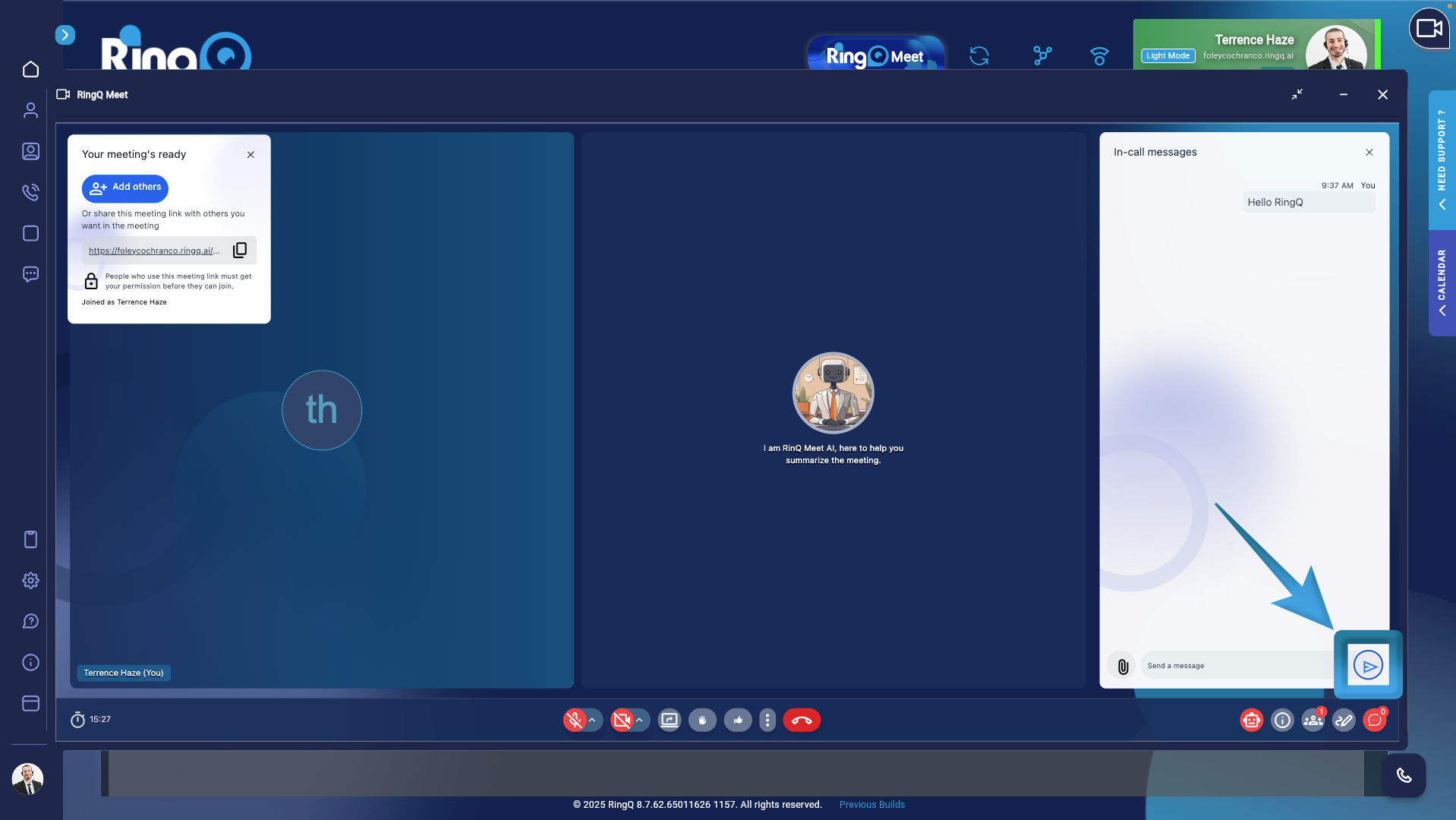This screenshot has height=820, width=1456.
Task: Open the participants list
Action: tap(1313, 720)
